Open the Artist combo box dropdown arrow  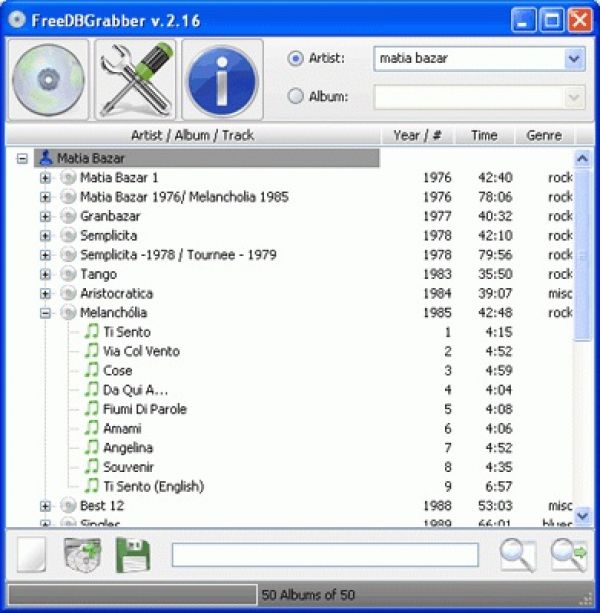click(x=574, y=59)
